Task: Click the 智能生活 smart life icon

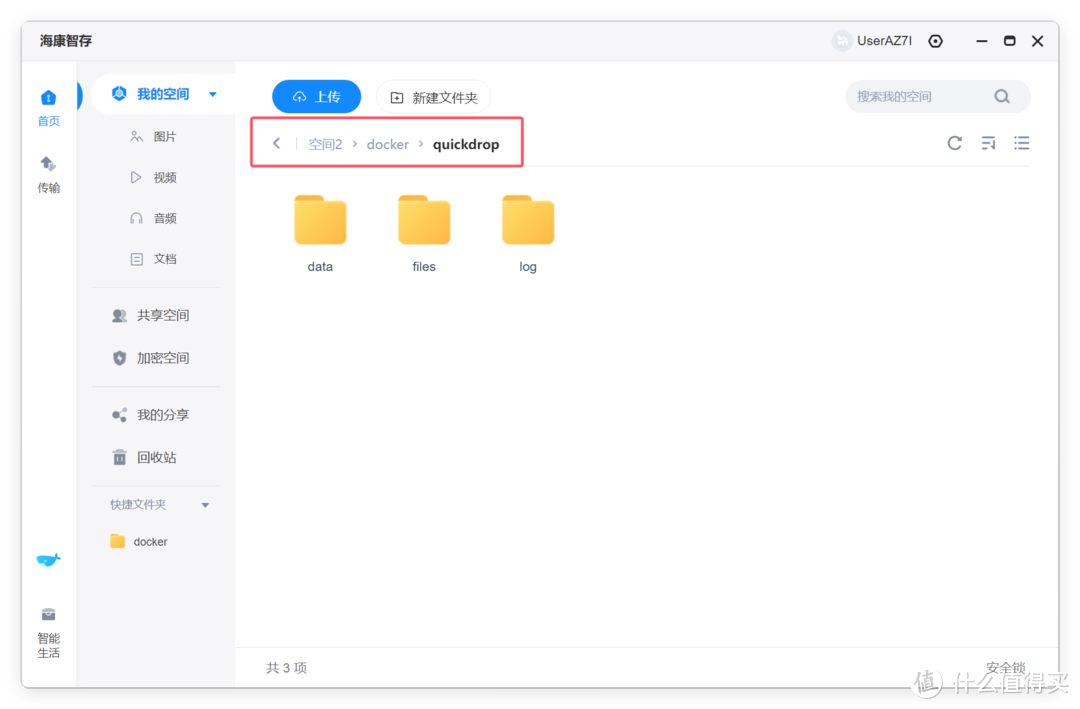Action: (48, 627)
